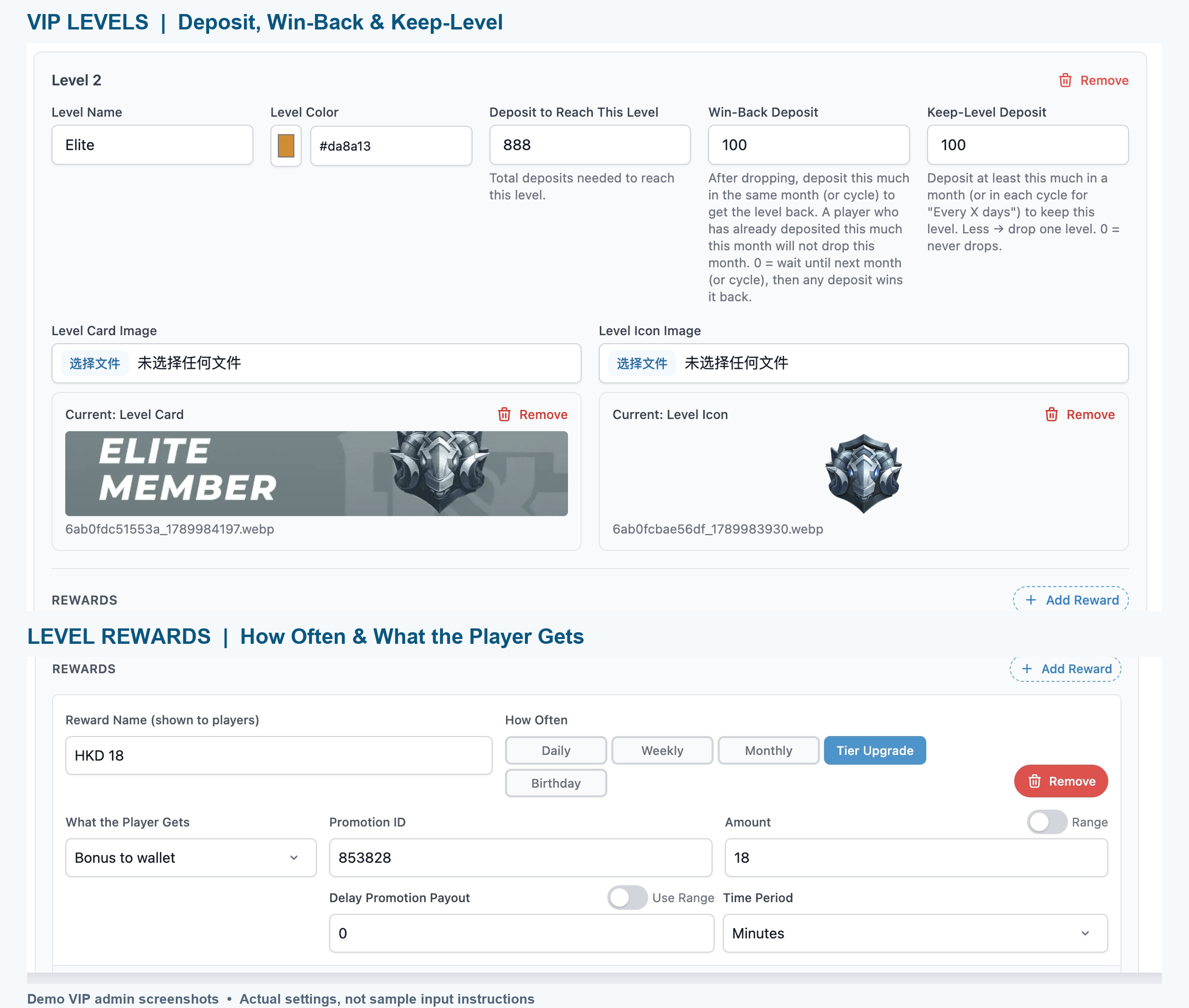Enable the Use Range delay toggle
The image size is (1189, 1008).
tap(627, 897)
